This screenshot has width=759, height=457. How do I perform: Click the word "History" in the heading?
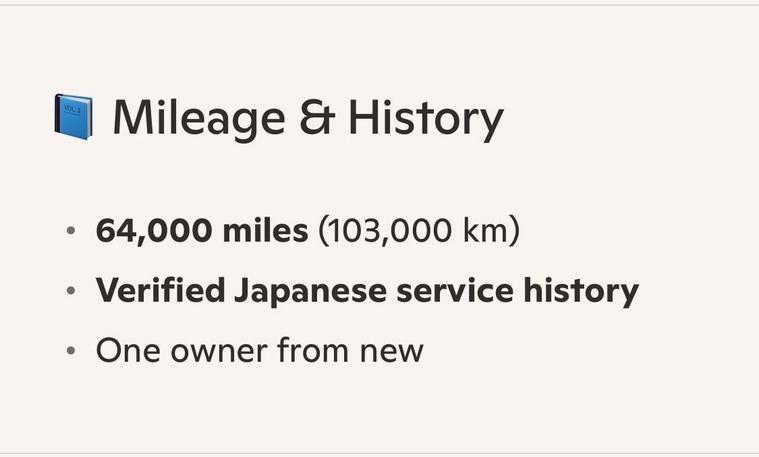pyautogui.click(x=425, y=118)
